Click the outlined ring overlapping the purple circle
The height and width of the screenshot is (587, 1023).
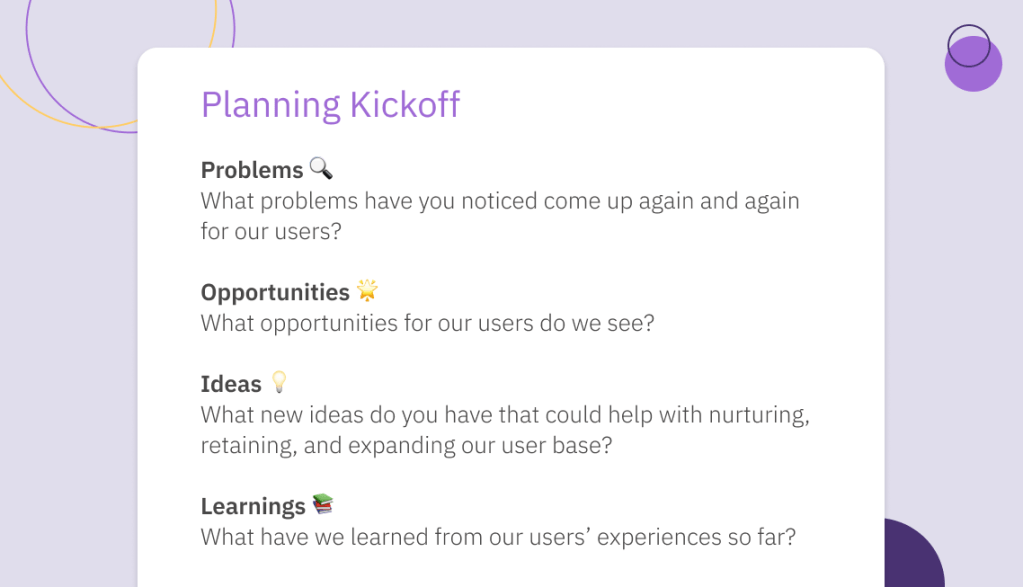[x=969, y=46]
